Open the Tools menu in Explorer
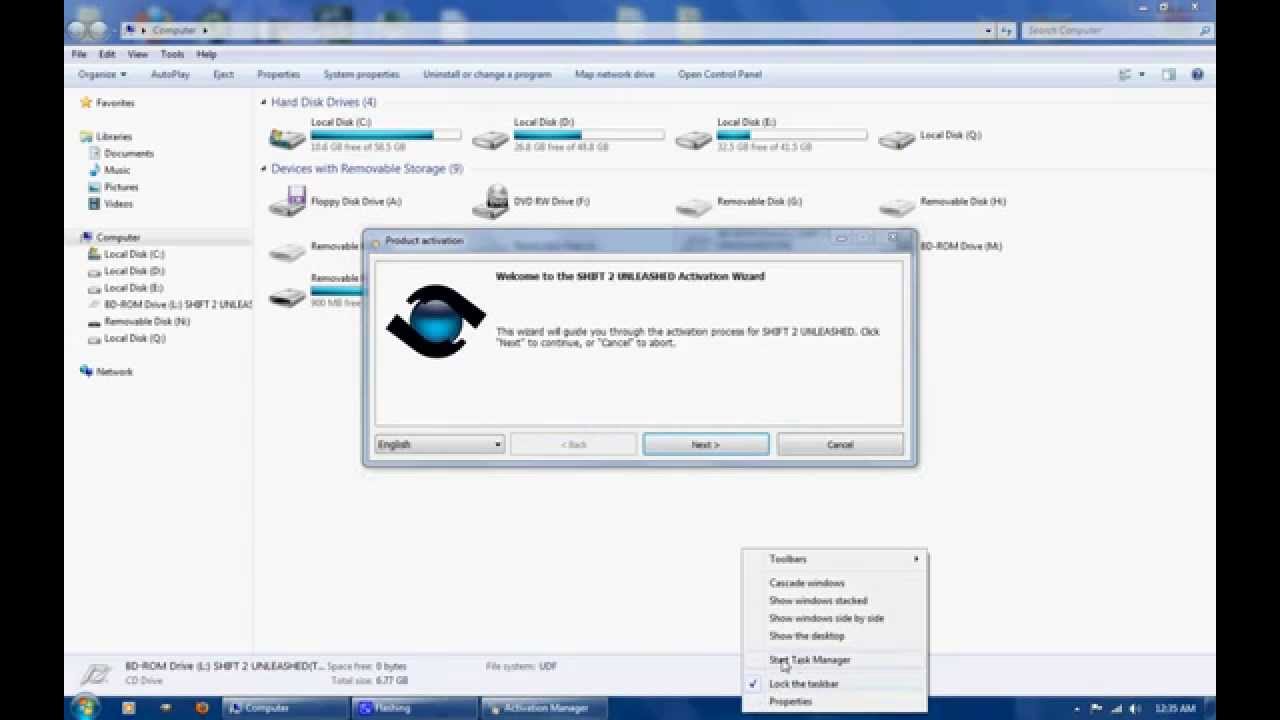The image size is (1280, 720). [172, 54]
